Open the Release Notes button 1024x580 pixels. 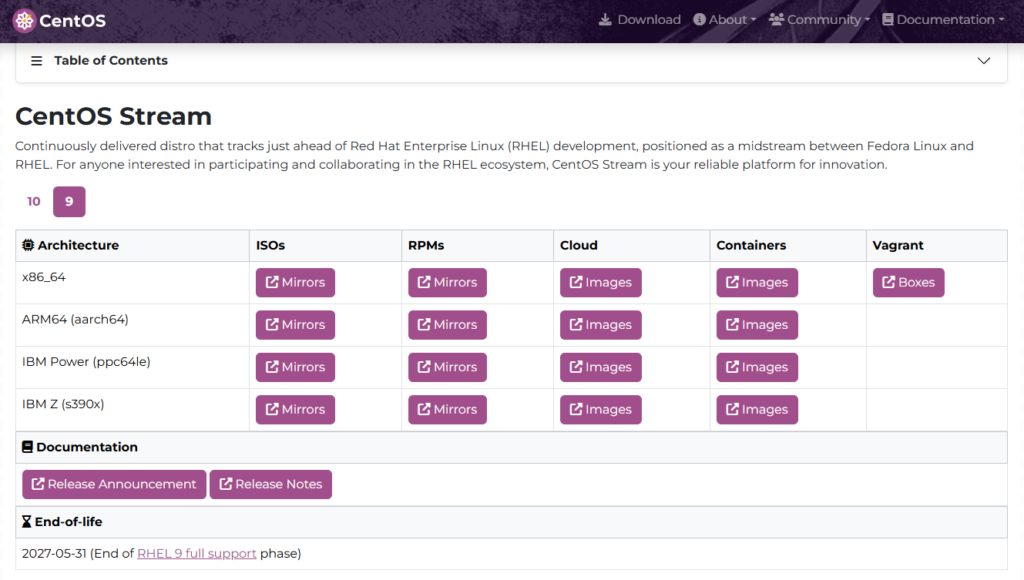tap(270, 485)
